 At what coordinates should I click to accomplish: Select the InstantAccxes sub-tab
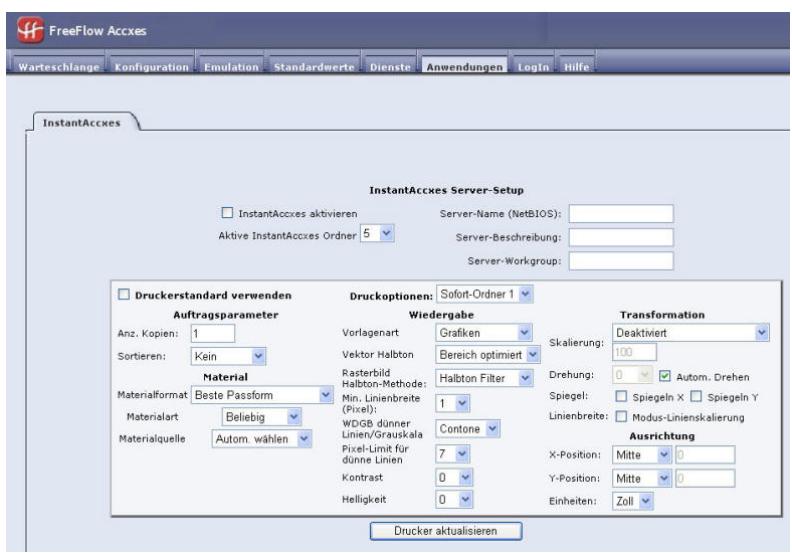click(x=82, y=123)
